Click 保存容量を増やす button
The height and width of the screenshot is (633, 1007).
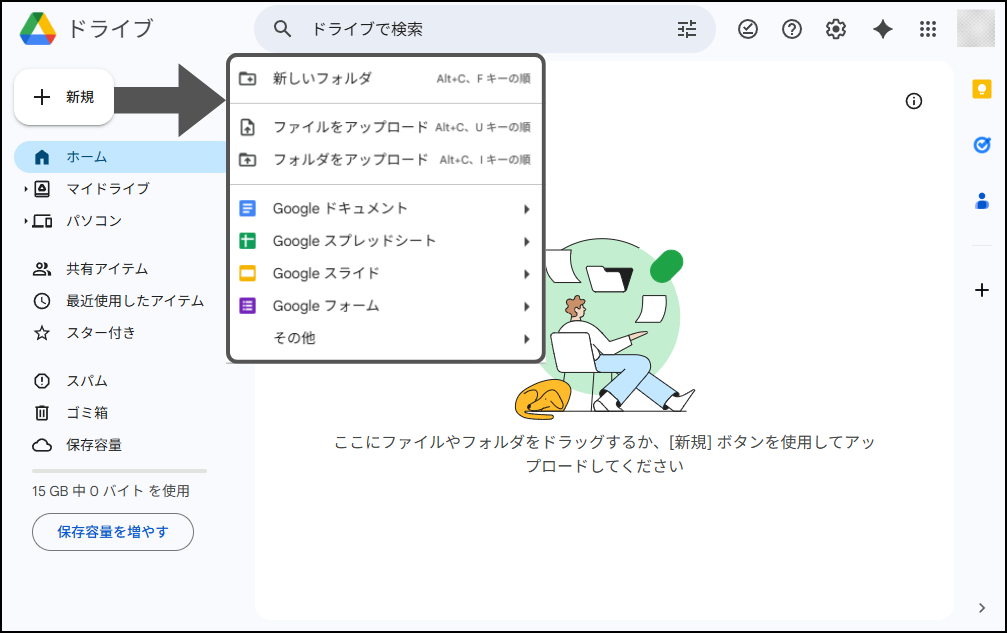(112, 532)
